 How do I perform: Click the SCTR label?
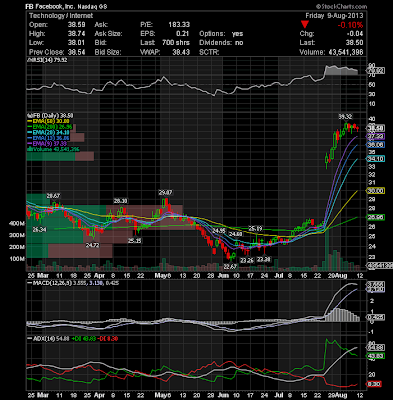(x=209, y=52)
